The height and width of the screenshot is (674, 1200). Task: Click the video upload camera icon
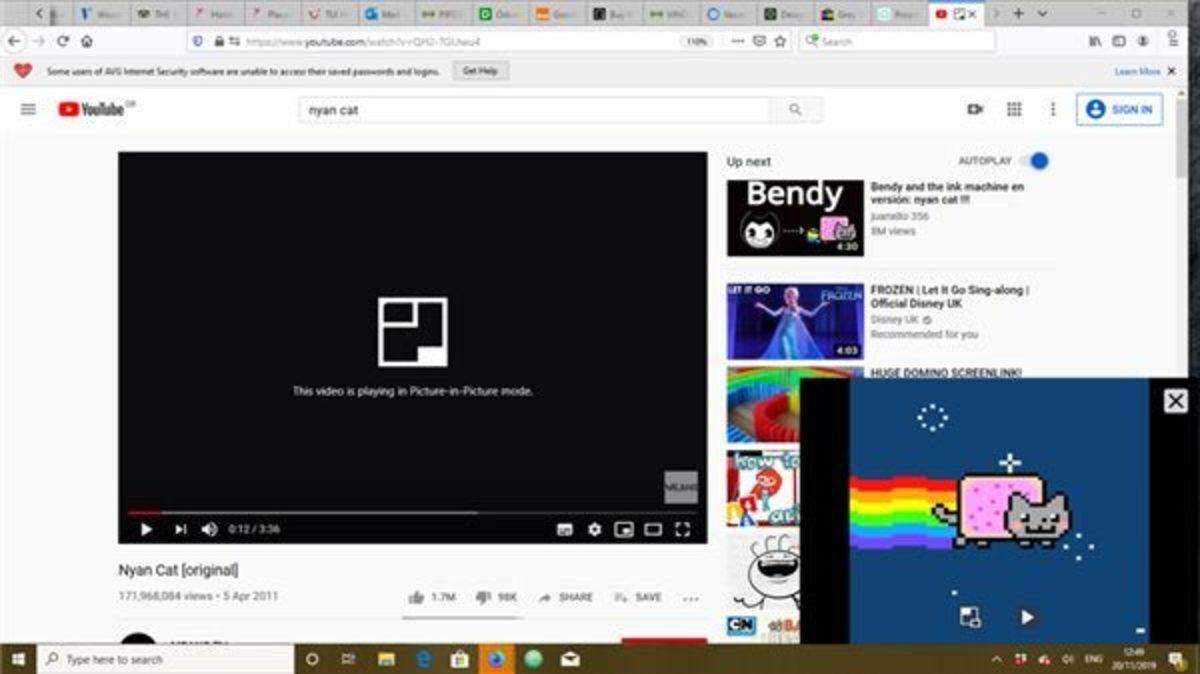[x=973, y=110]
